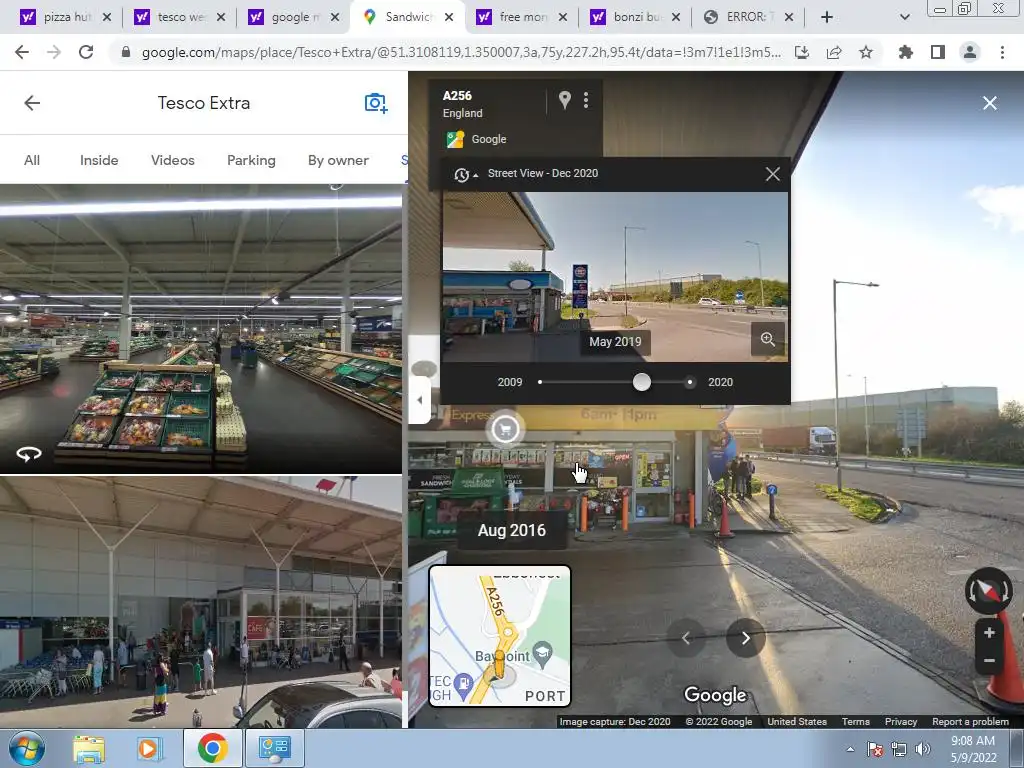Open the All photos tab
The width and height of the screenshot is (1024, 768).
(32, 160)
